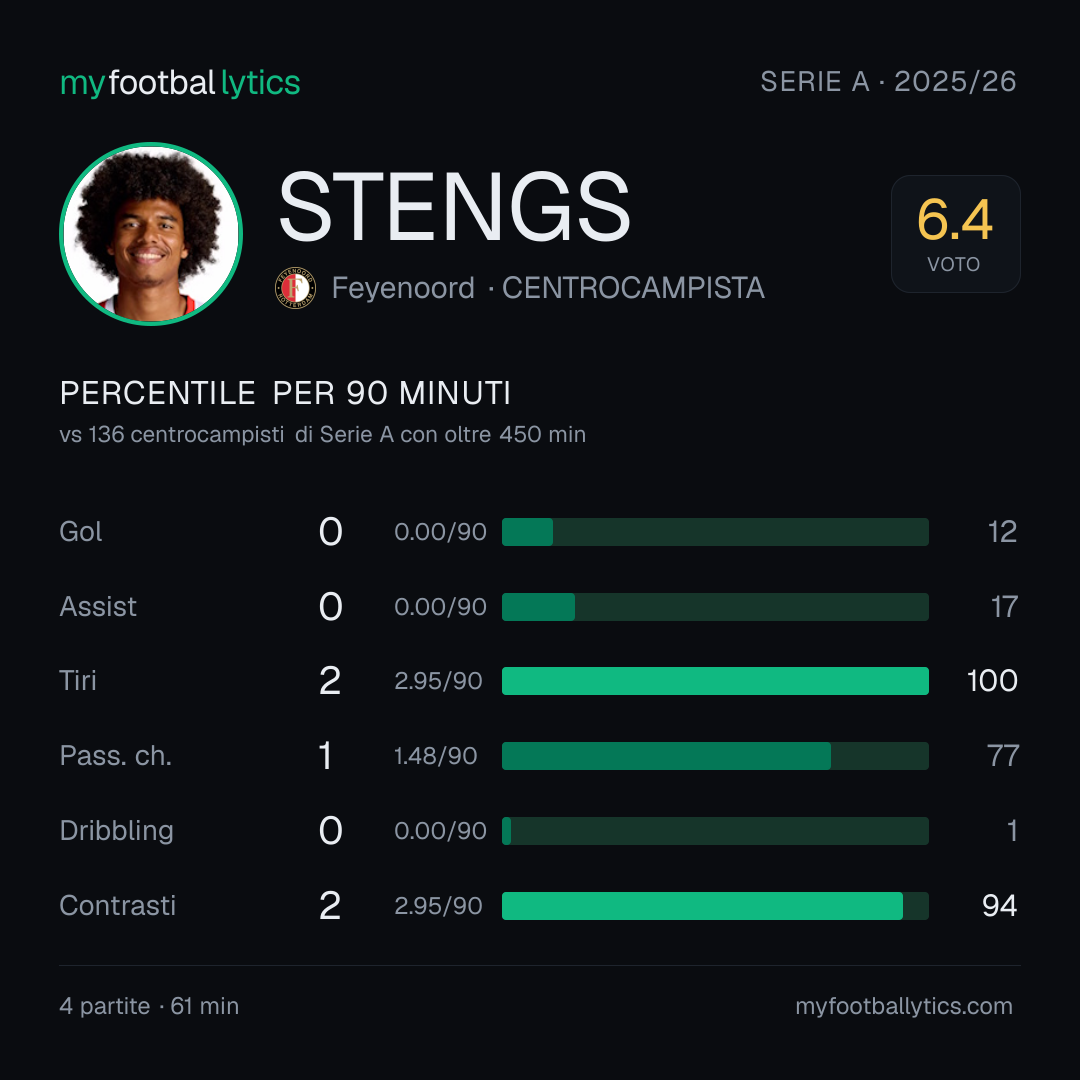Click the Feyenoord club crest icon
The width and height of the screenshot is (1080, 1080).
295,288
